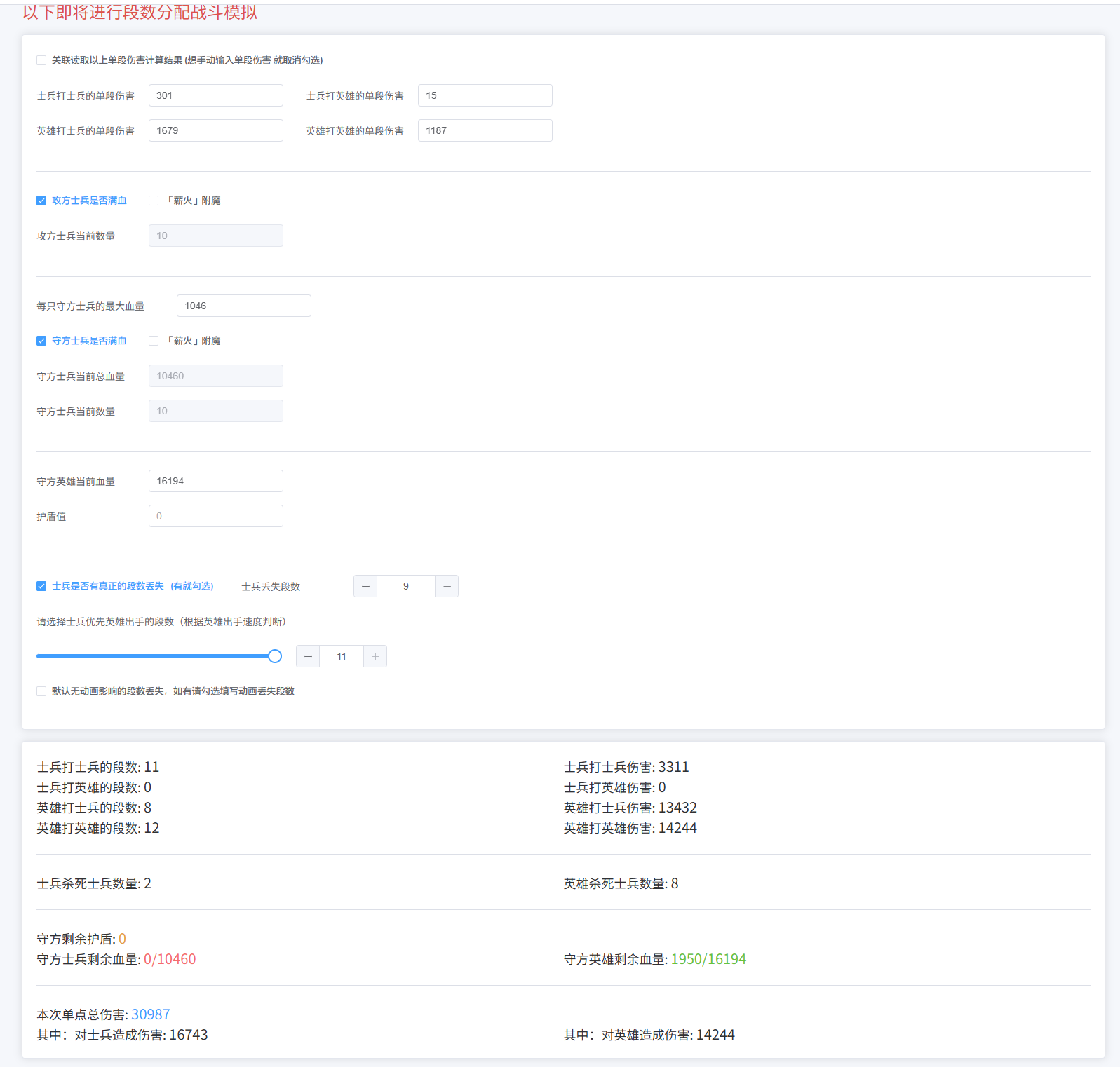Check attacker 「薪火」附魔 option under 攻方士兵是否满血

(x=154, y=201)
